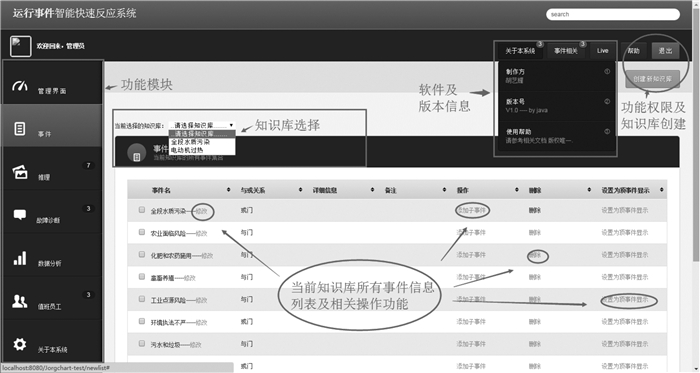The height and width of the screenshot is (373, 700).
Task: Open 数据分析 bar chart icon
Action: [x=20, y=258]
